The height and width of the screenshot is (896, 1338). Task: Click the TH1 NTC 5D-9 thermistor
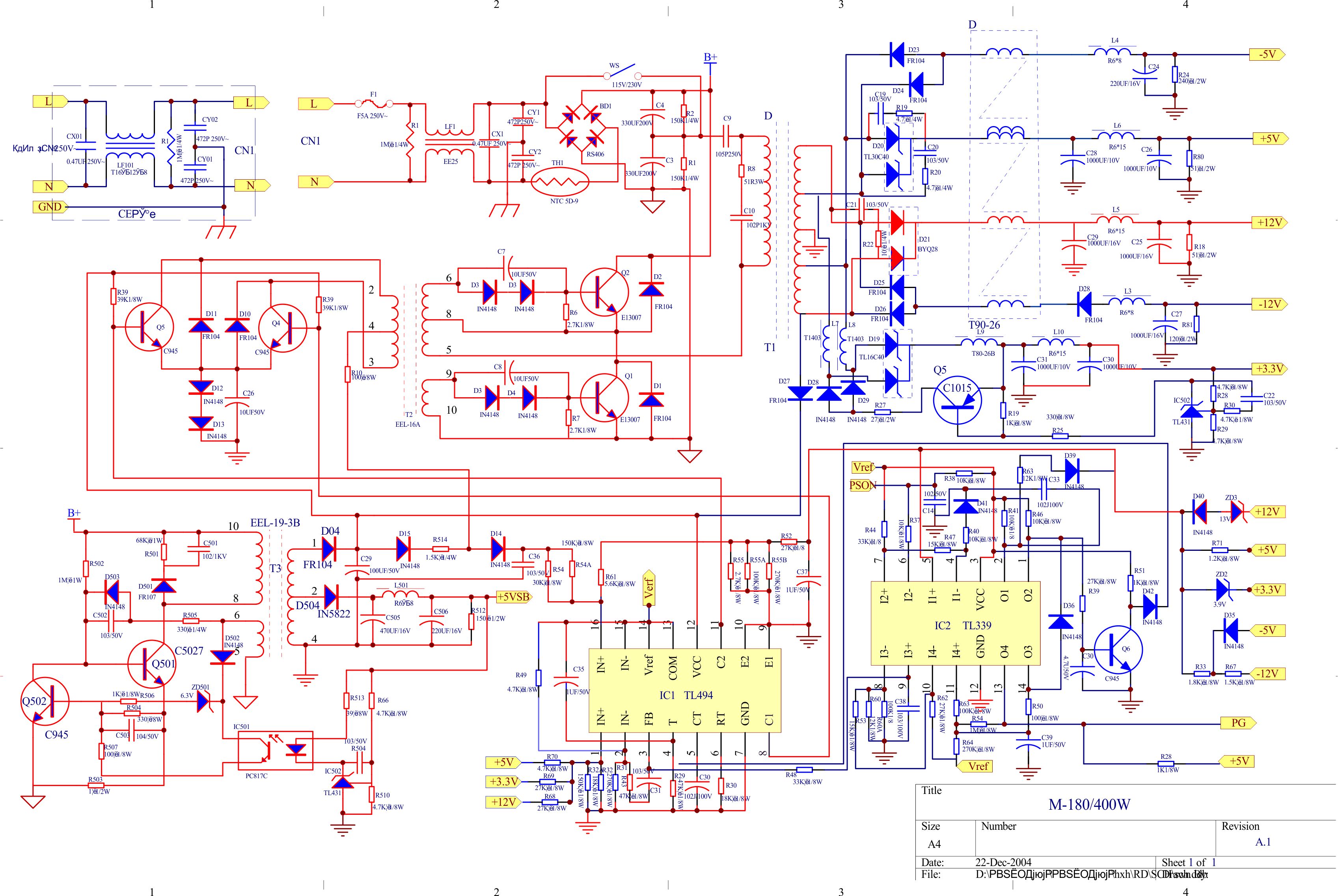pos(560,182)
